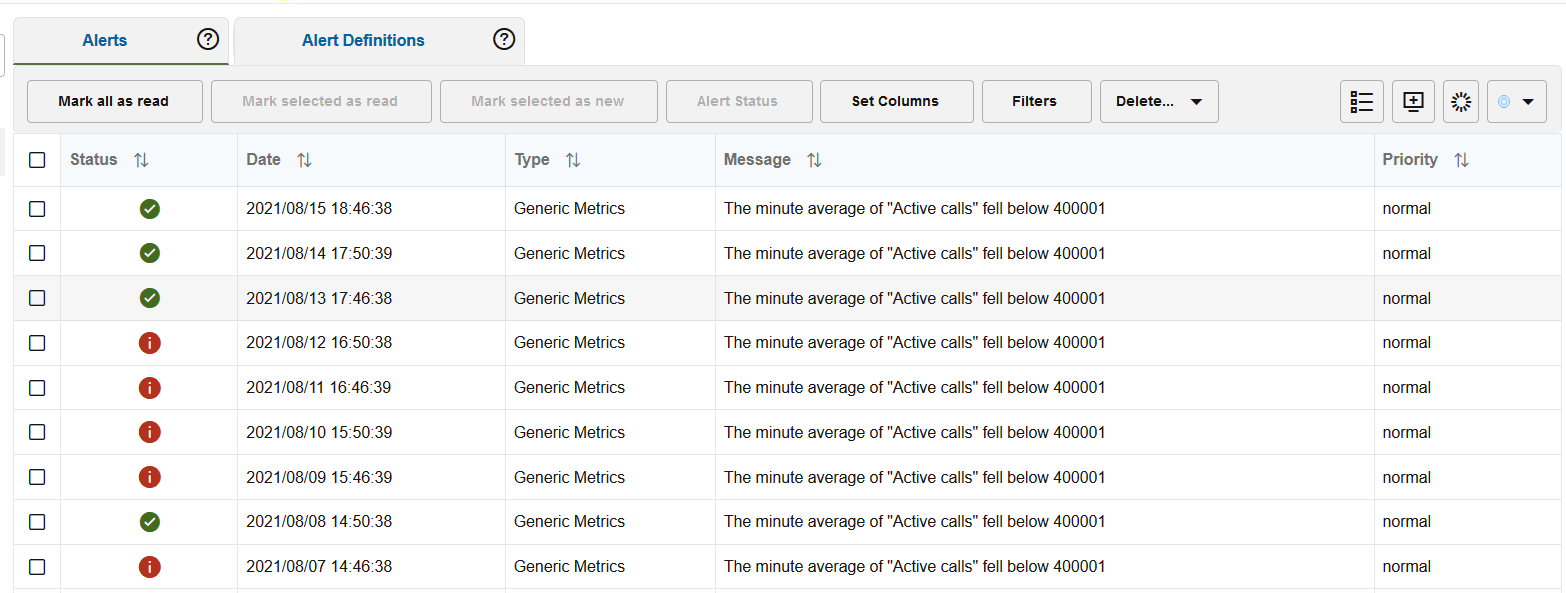Switch to the Alert Definitions tab

click(363, 41)
